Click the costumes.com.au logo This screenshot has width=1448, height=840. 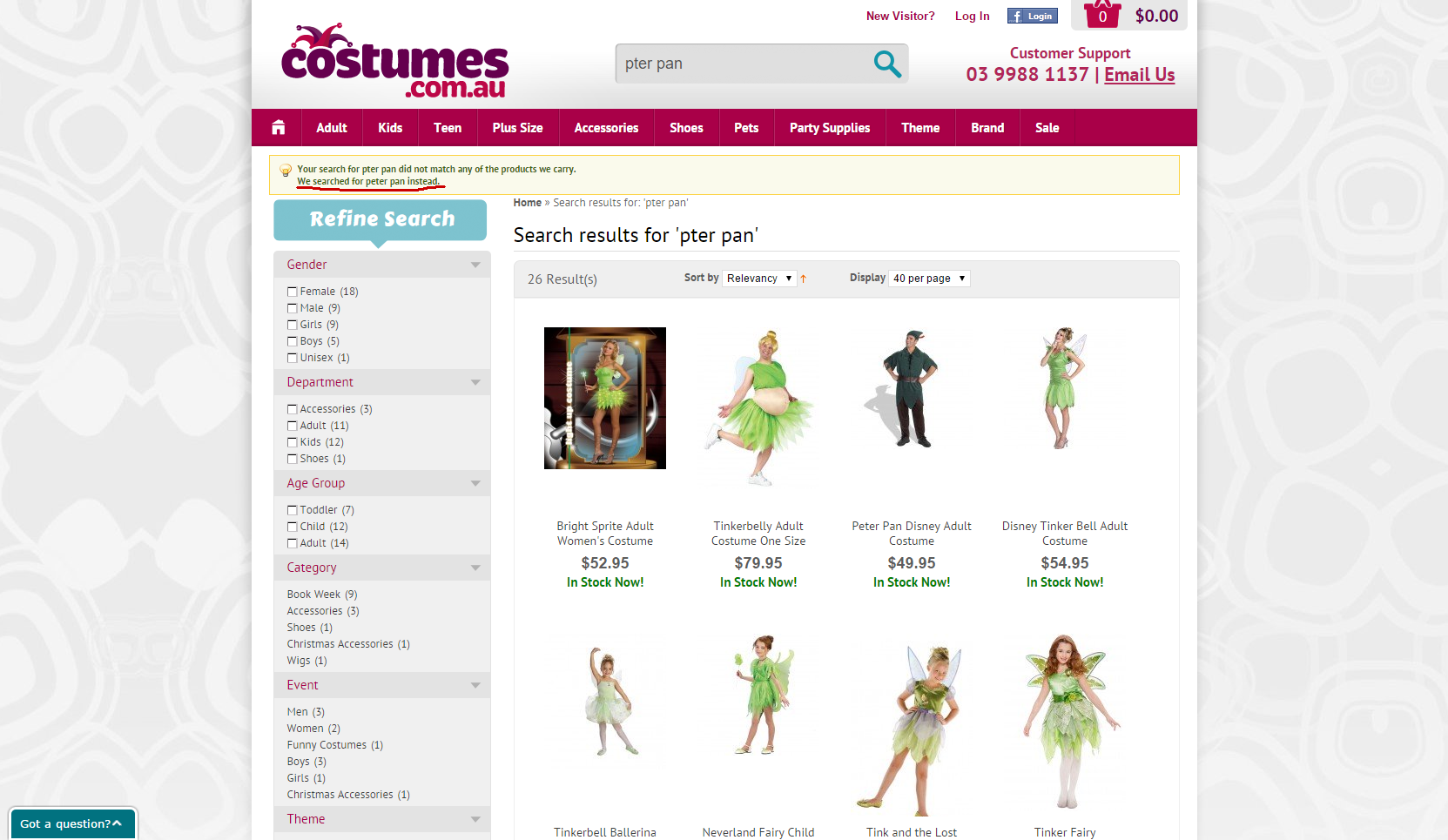click(x=394, y=61)
